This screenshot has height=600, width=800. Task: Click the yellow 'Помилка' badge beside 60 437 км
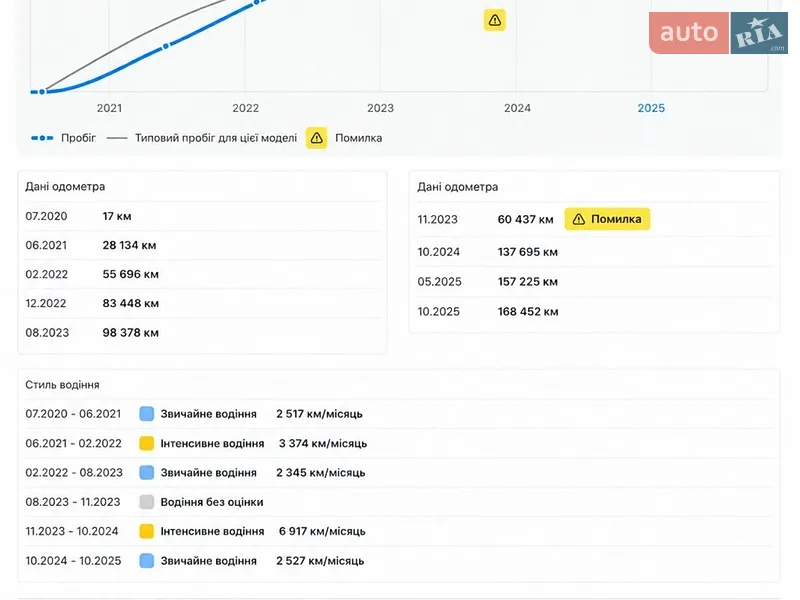point(607,219)
